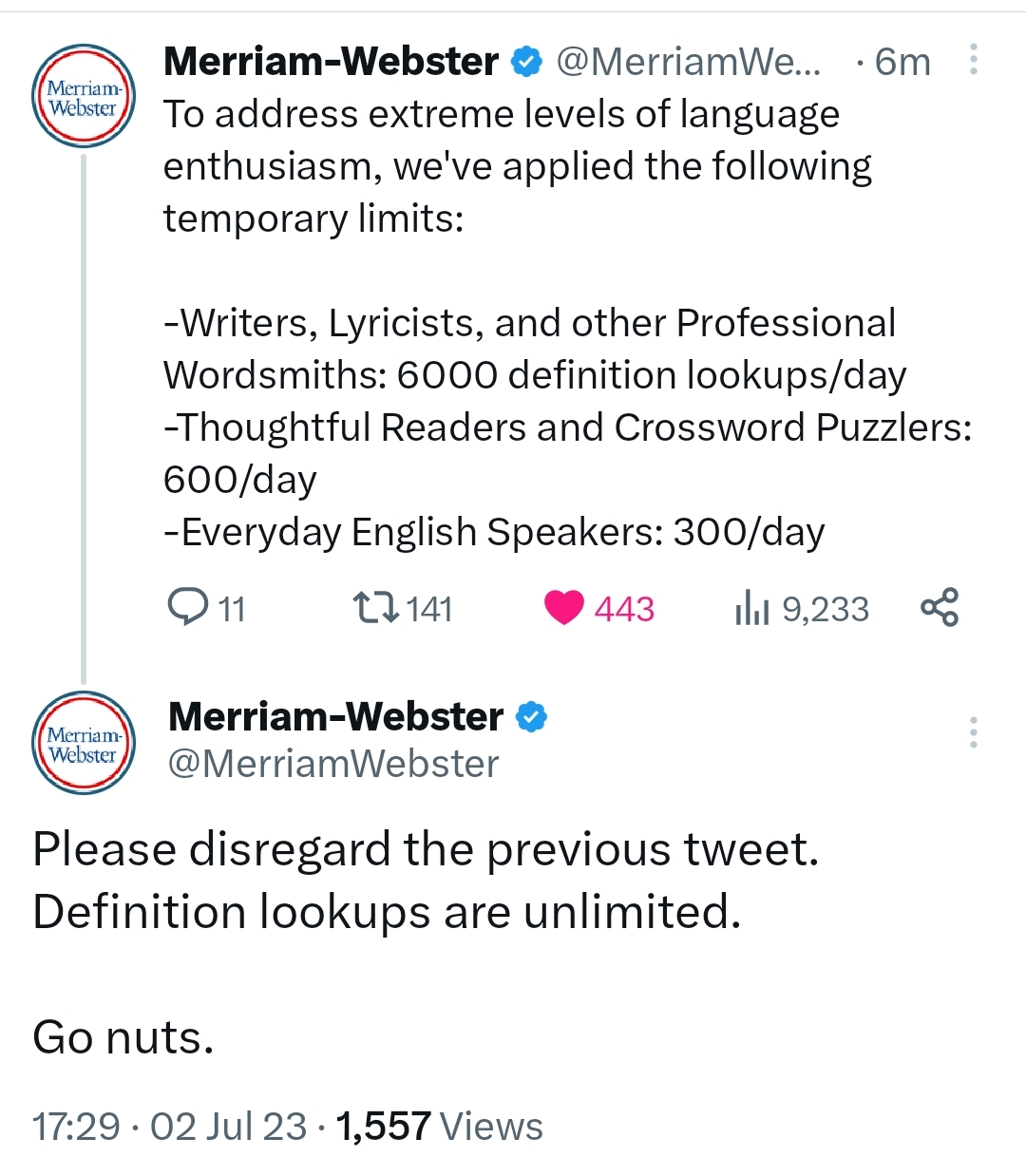Share the first tweet
Screen dimensions: 1026x1176
click(x=940, y=607)
